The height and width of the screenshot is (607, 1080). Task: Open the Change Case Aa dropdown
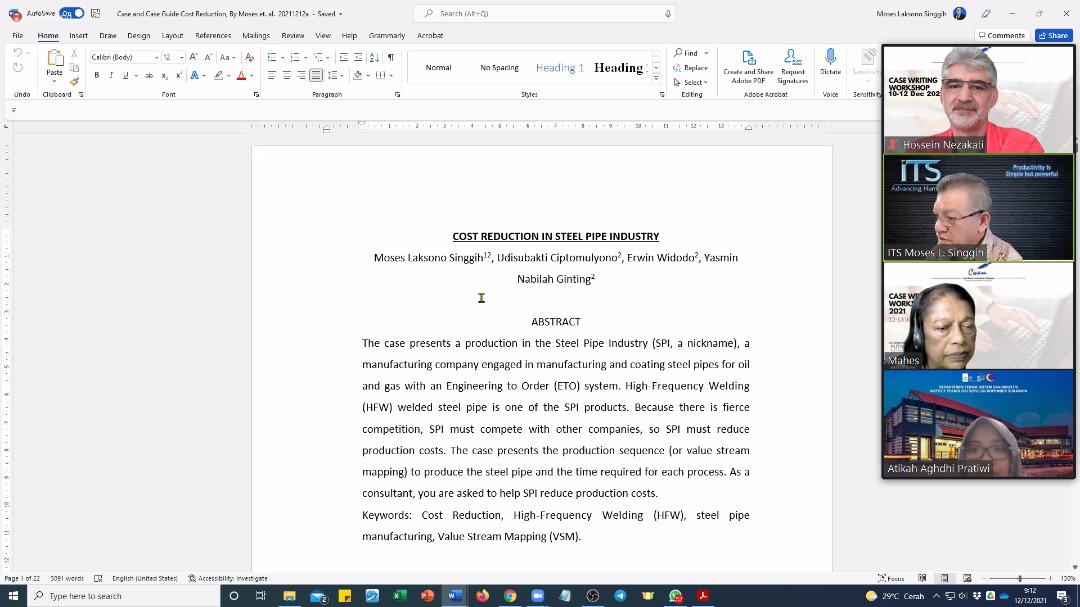click(x=227, y=57)
